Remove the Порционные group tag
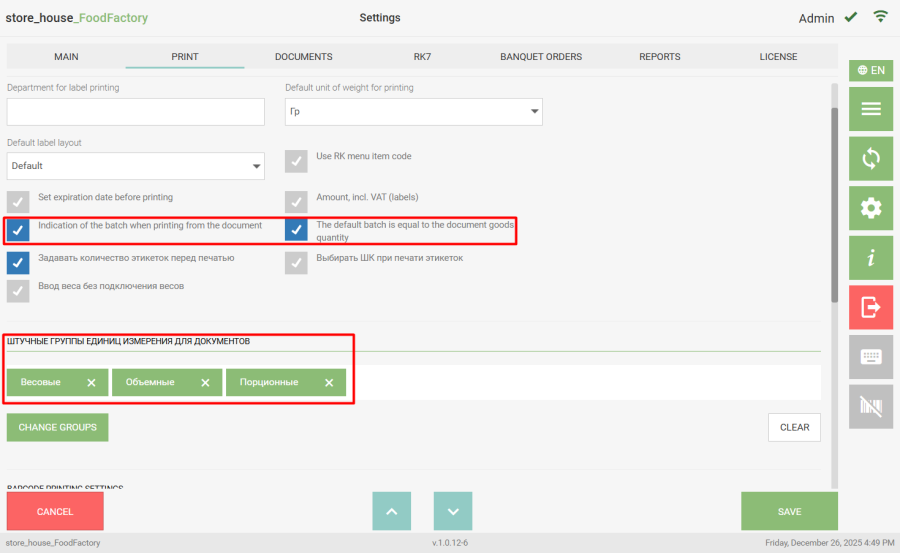Viewport: 900px width, 553px height. click(x=329, y=383)
